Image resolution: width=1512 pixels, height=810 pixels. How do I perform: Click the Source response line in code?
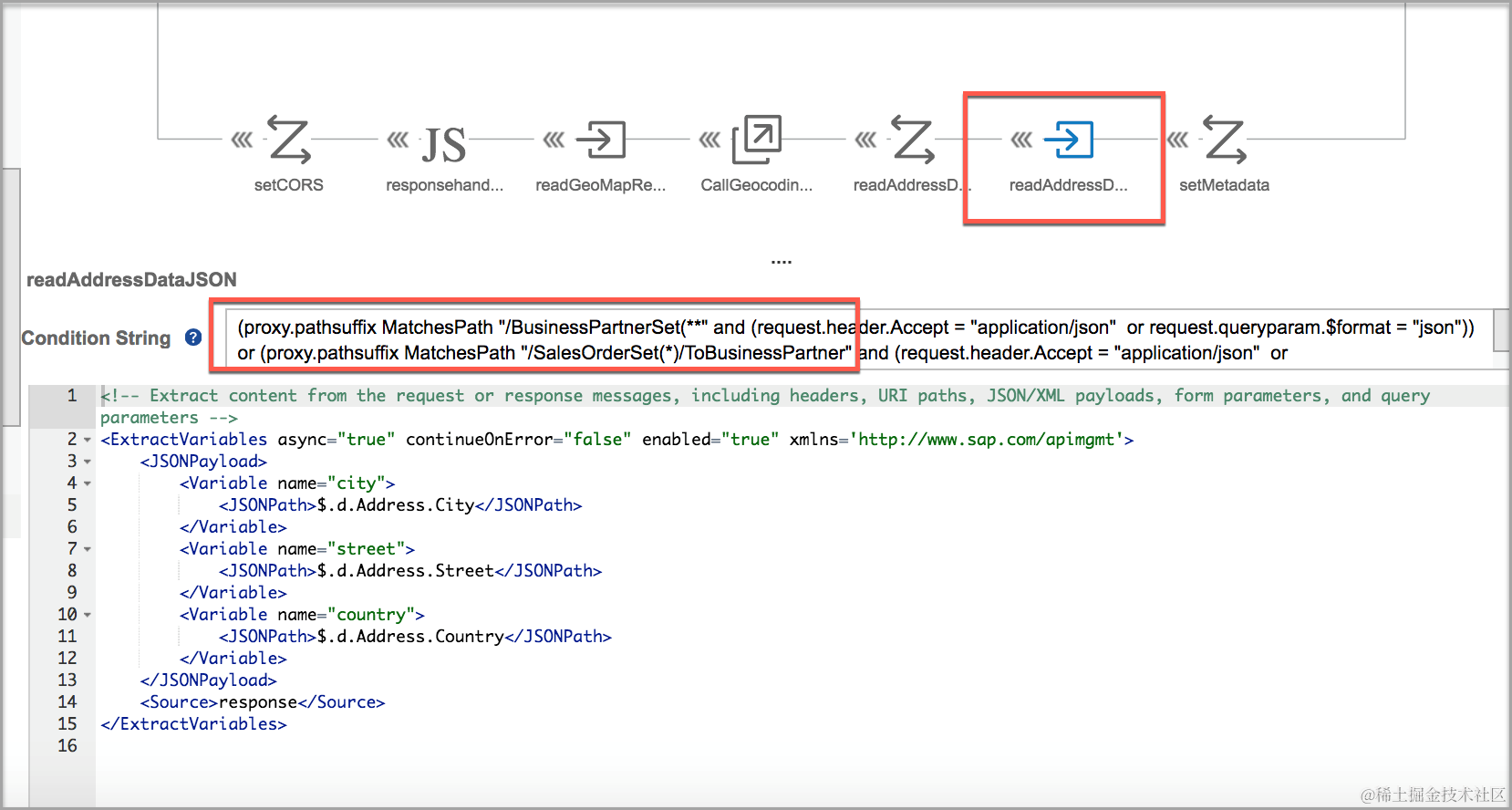(263, 702)
